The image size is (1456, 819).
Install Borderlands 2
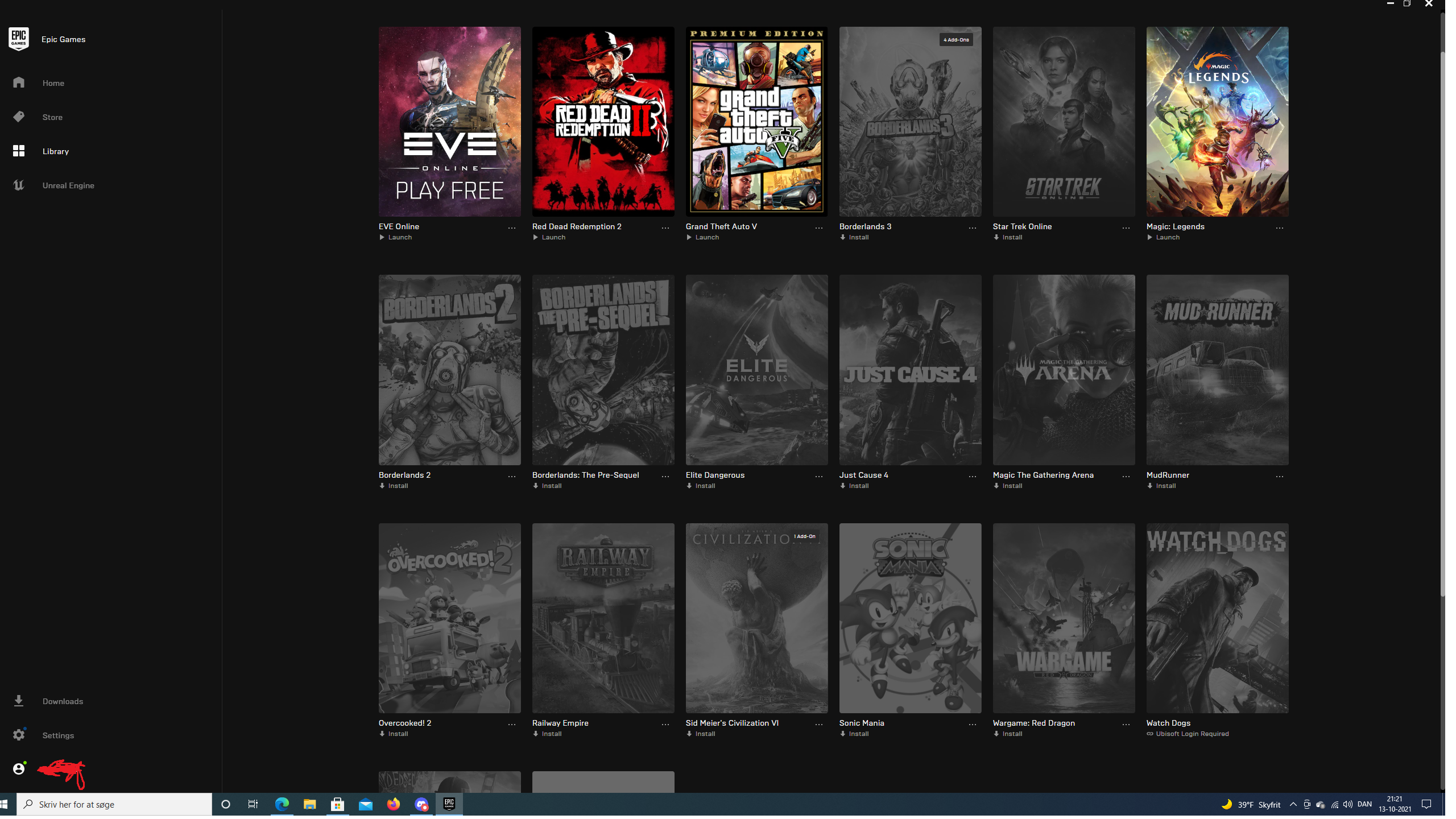[394, 486]
